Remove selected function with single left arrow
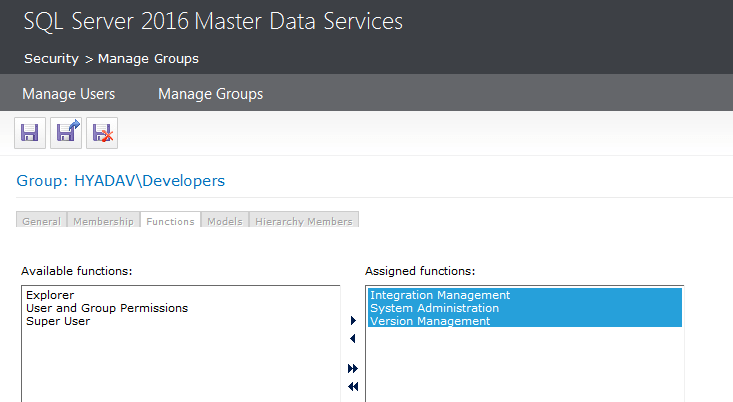733x402 pixels. (353, 338)
